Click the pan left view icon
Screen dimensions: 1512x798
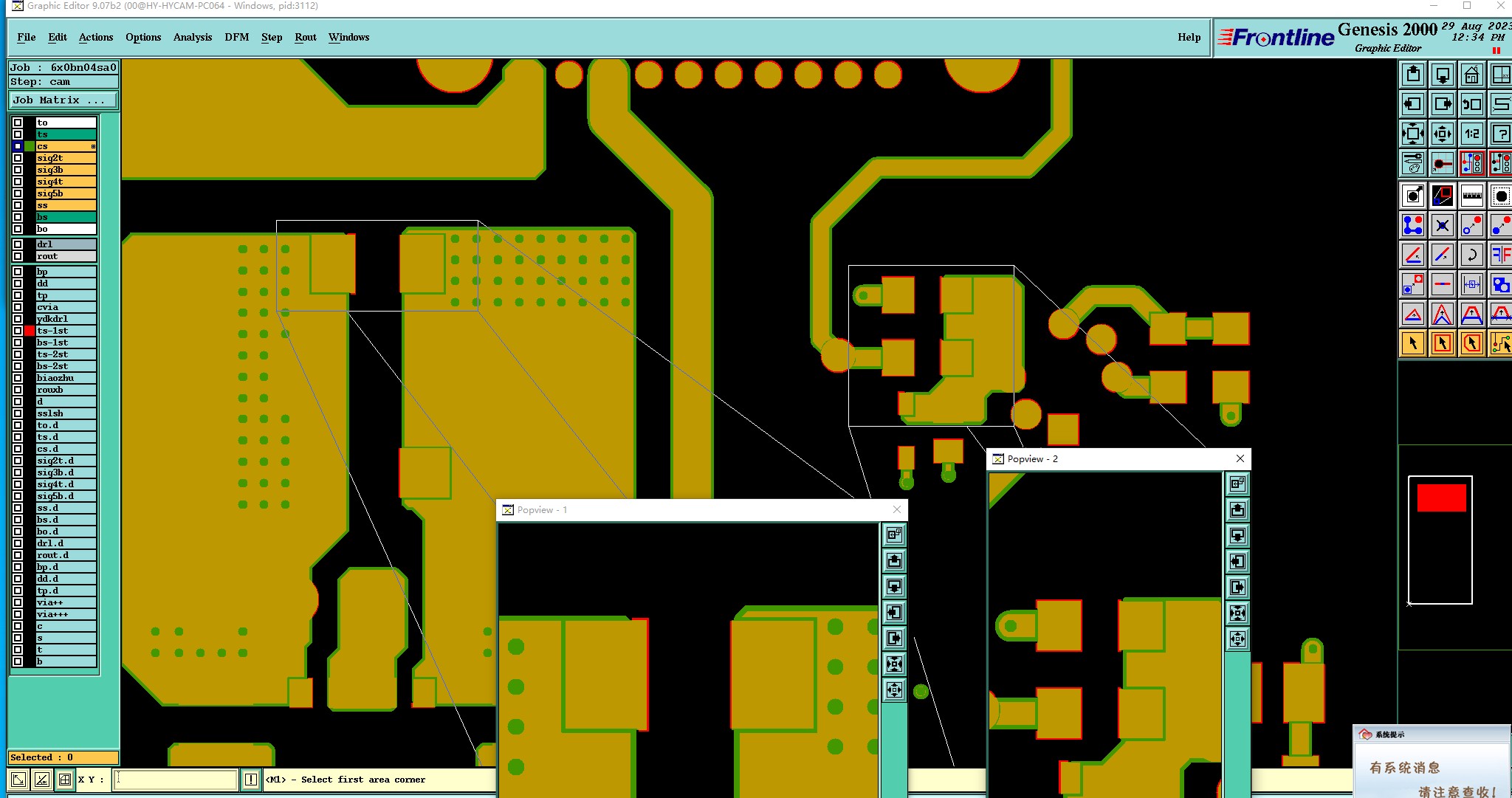(x=1413, y=104)
